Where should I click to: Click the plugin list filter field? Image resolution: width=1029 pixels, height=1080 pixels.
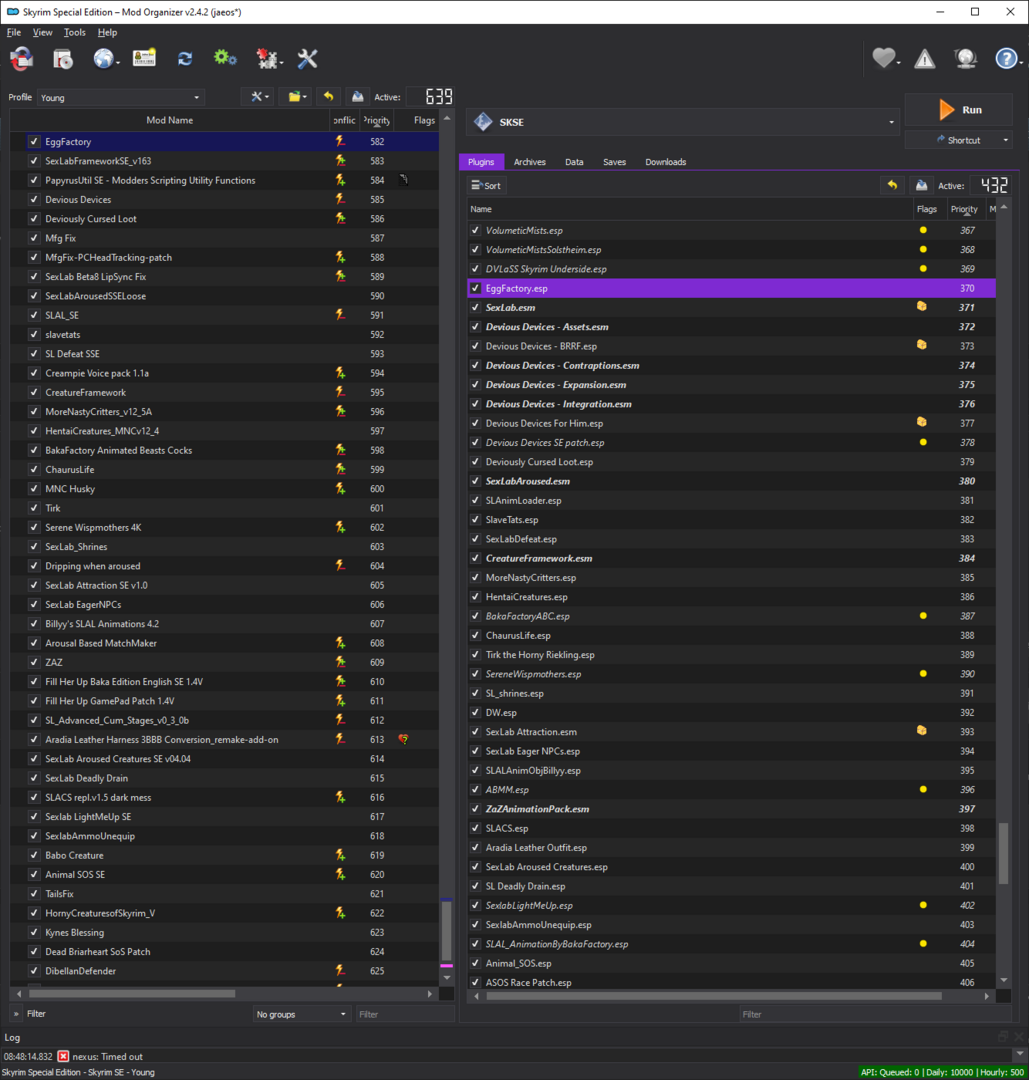pyautogui.click(x=875, y=1014)
